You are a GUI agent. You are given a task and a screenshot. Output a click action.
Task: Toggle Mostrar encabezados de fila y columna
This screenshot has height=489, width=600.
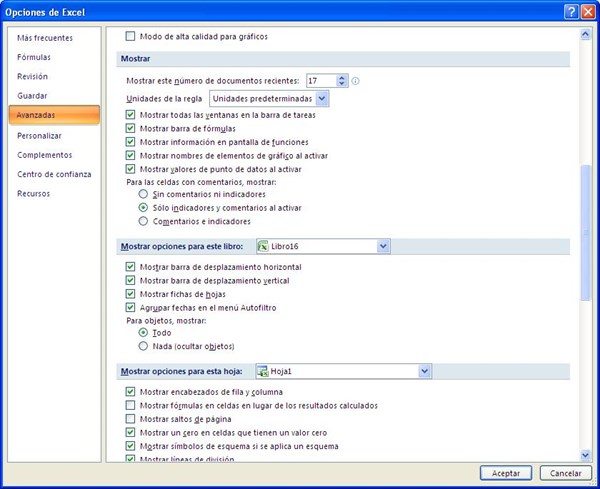130,392
